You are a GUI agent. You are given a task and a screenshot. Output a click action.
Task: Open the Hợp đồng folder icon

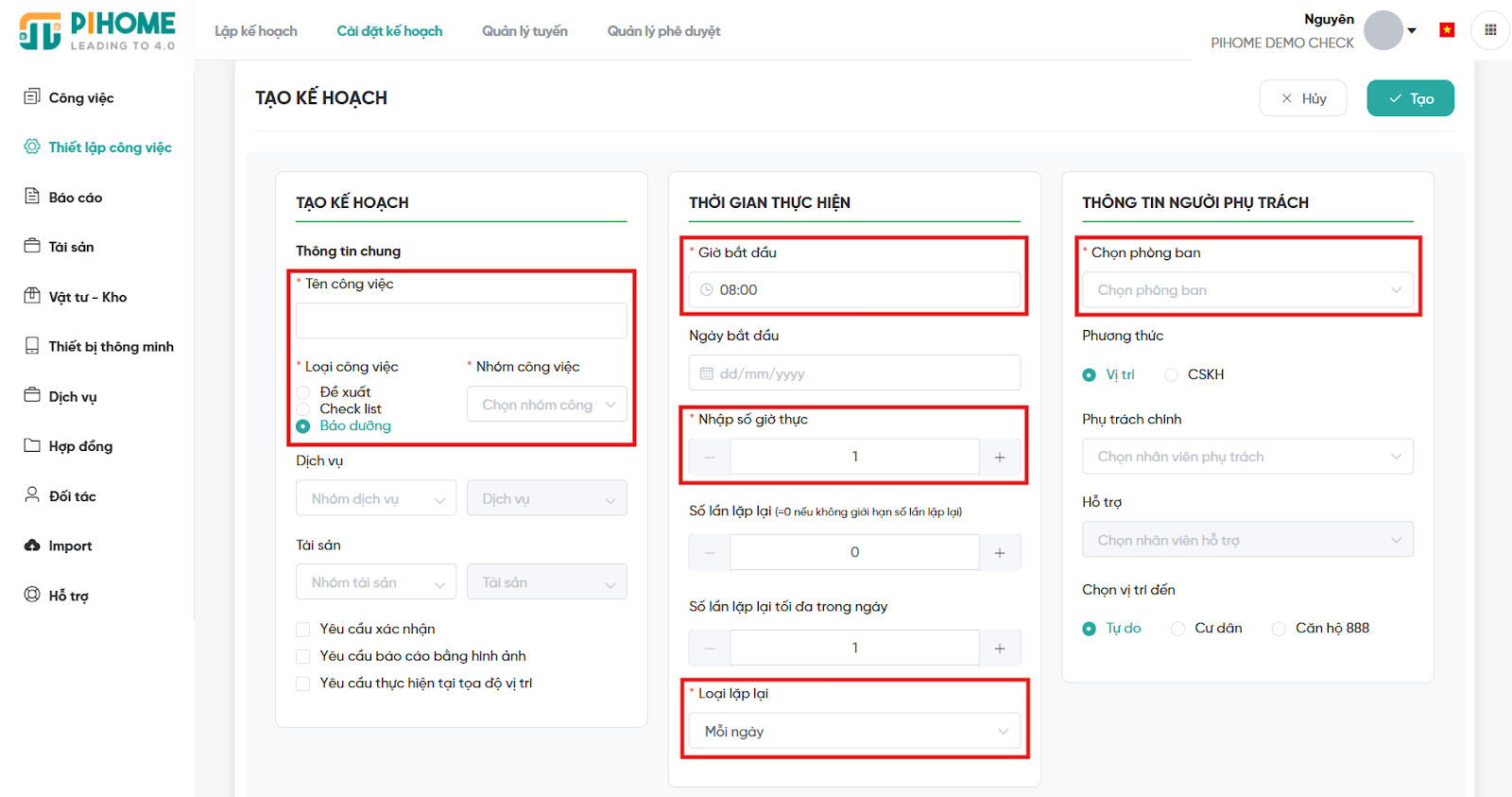32,445
